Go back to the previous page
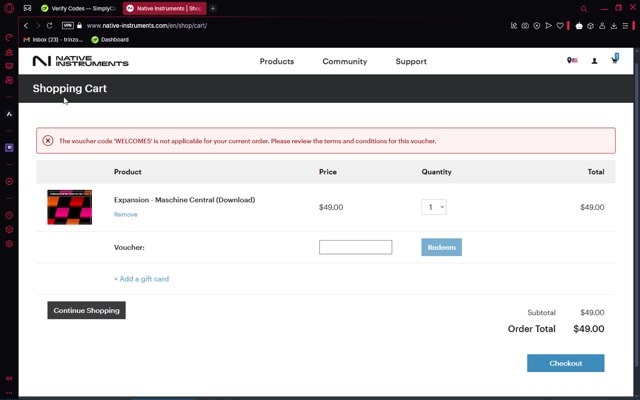Image resolution: width=640 pixels, height=400 pixels. click(26, 25)
